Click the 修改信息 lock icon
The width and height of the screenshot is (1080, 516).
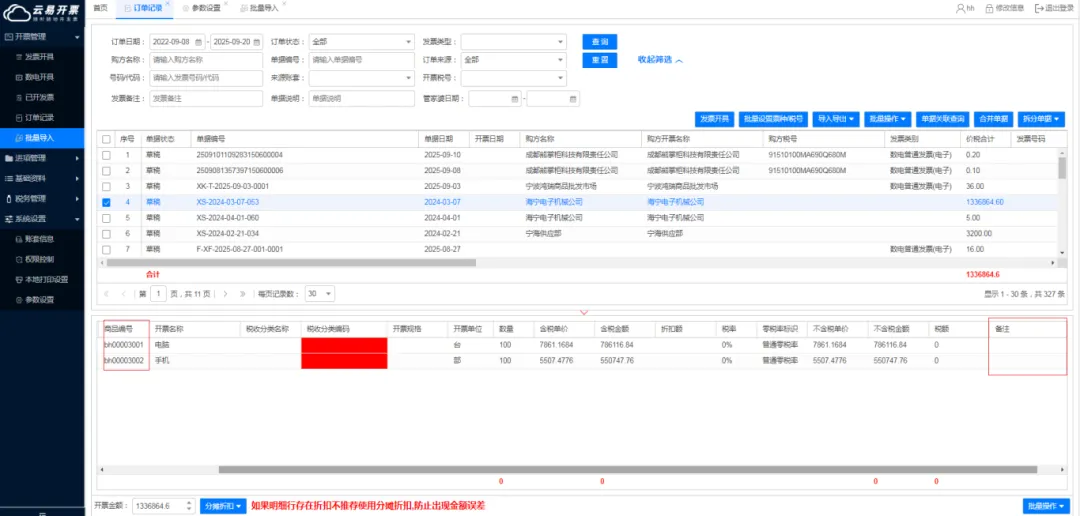point(989,8)
